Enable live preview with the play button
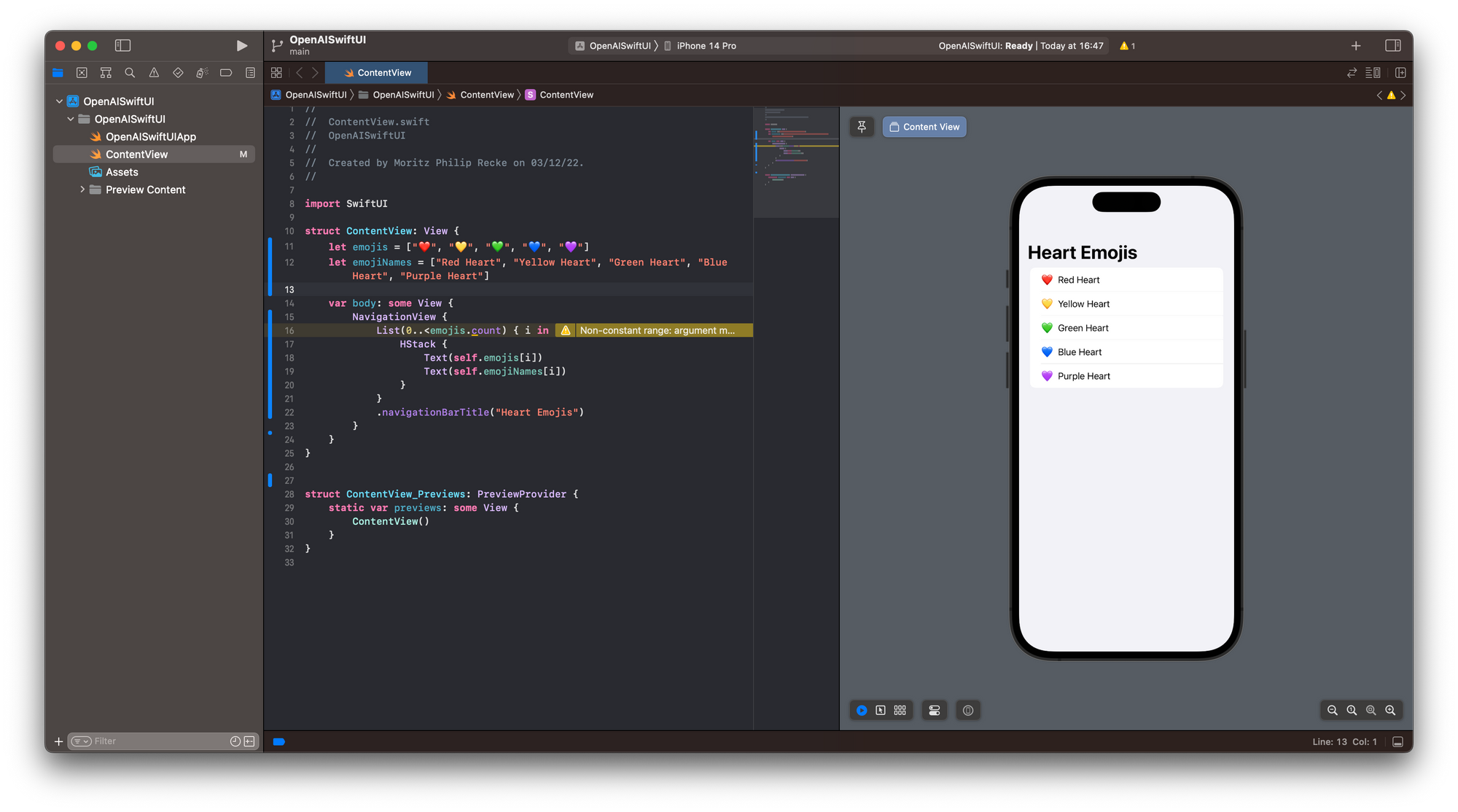 pos(862,710)
